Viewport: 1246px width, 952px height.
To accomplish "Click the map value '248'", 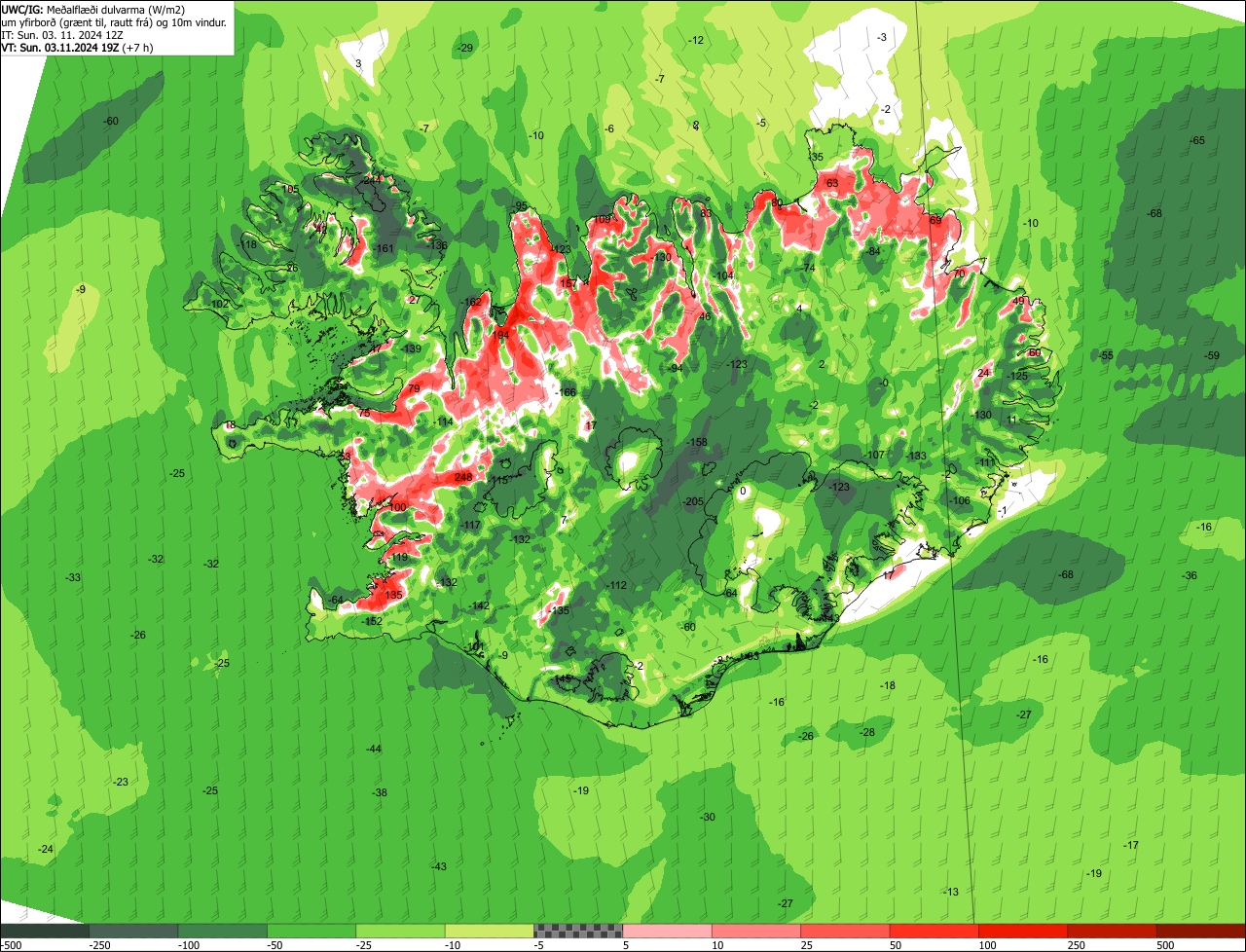I will click(x=463, y=477).
